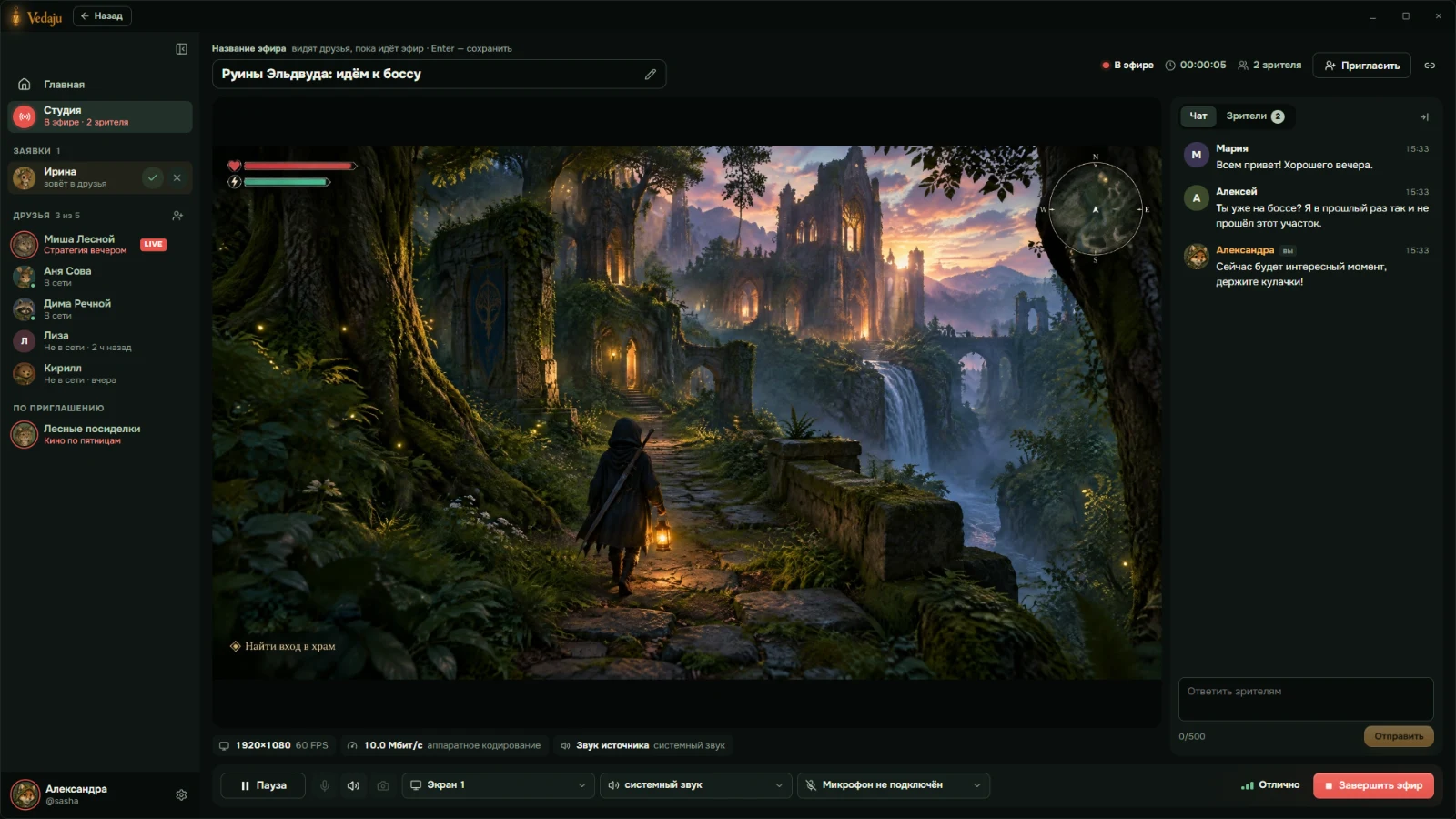
Task: Copy the stream link icon
Action: coord(1430,66)
